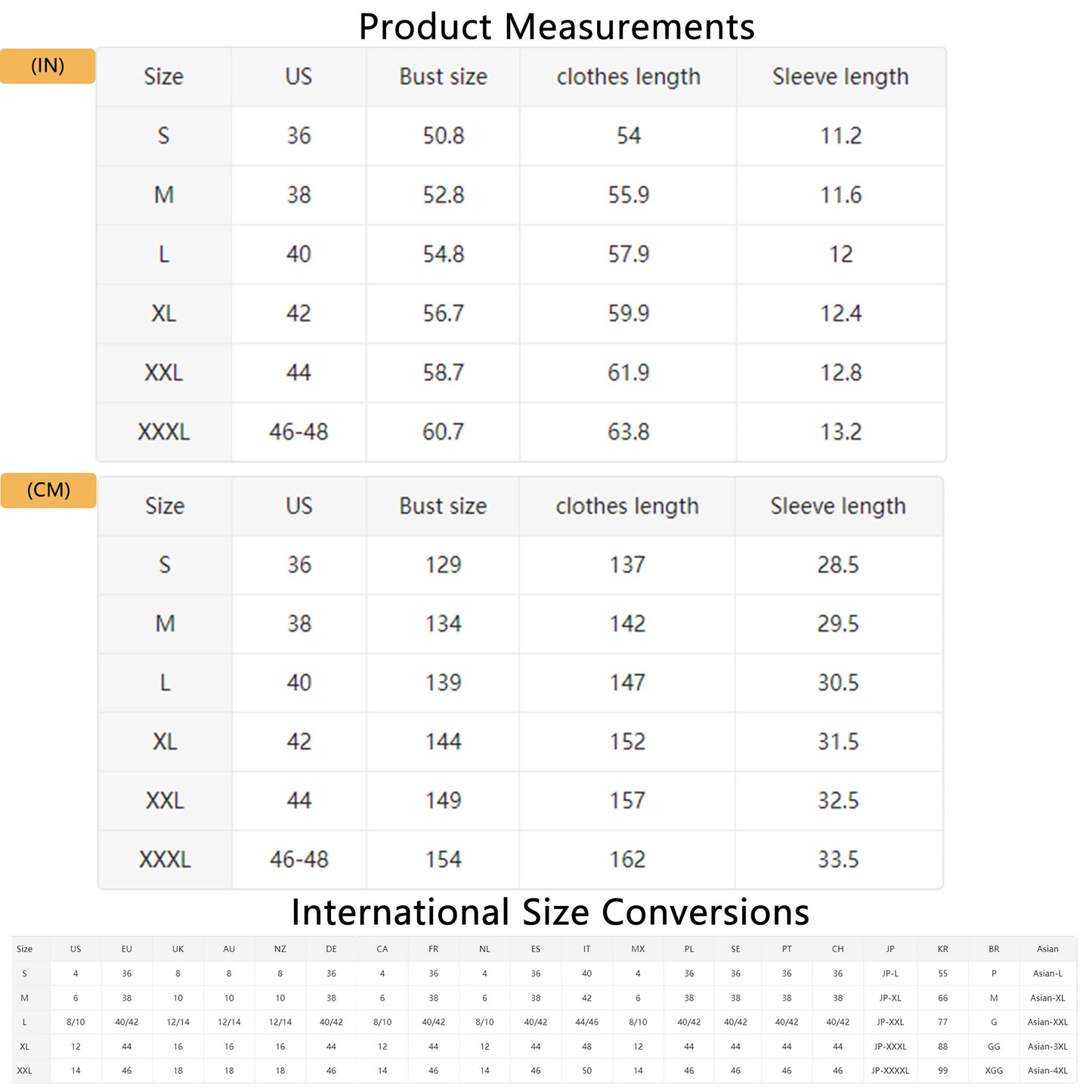Select the 157 clothes length value
The image size is (1092, 1092).
(x=627, y=801)
